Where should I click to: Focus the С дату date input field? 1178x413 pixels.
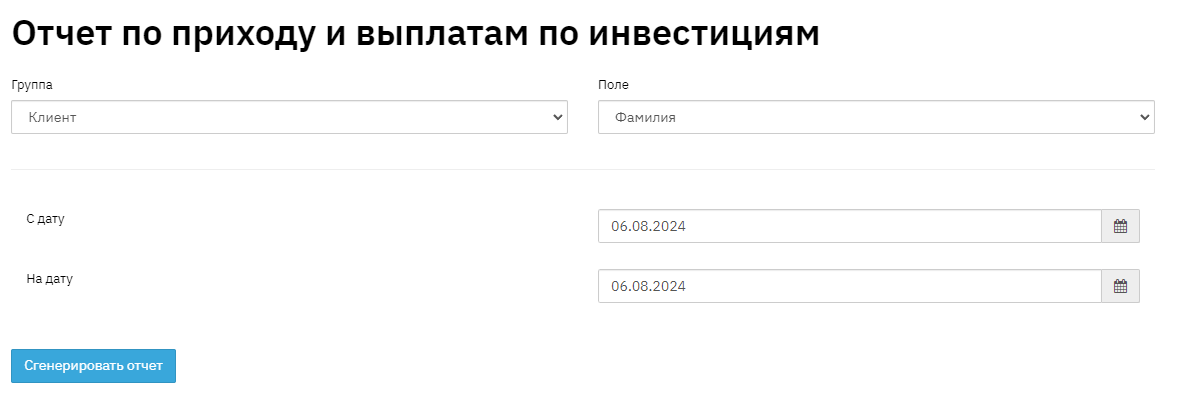pos(849,226)
